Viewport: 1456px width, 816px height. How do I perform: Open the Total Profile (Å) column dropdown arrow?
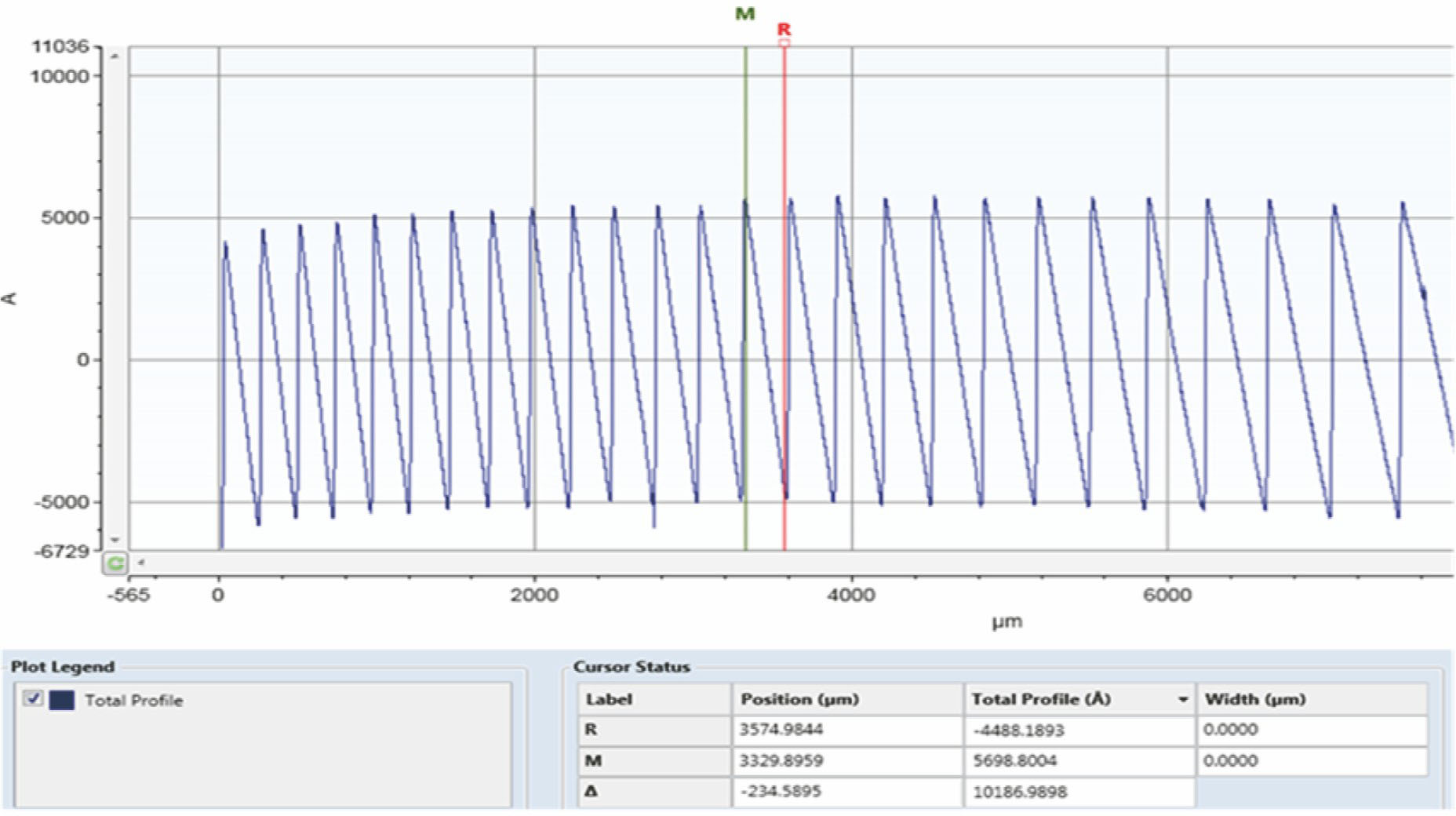point(1182,699)
